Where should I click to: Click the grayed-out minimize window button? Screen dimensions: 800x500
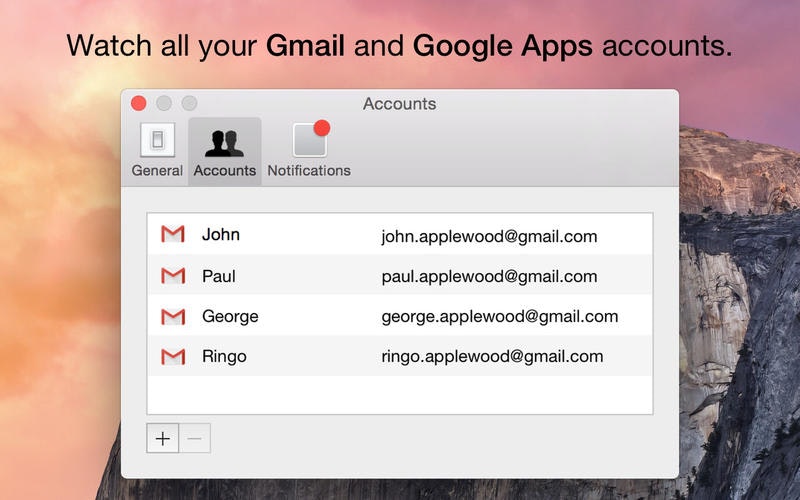tap(164, 103)
